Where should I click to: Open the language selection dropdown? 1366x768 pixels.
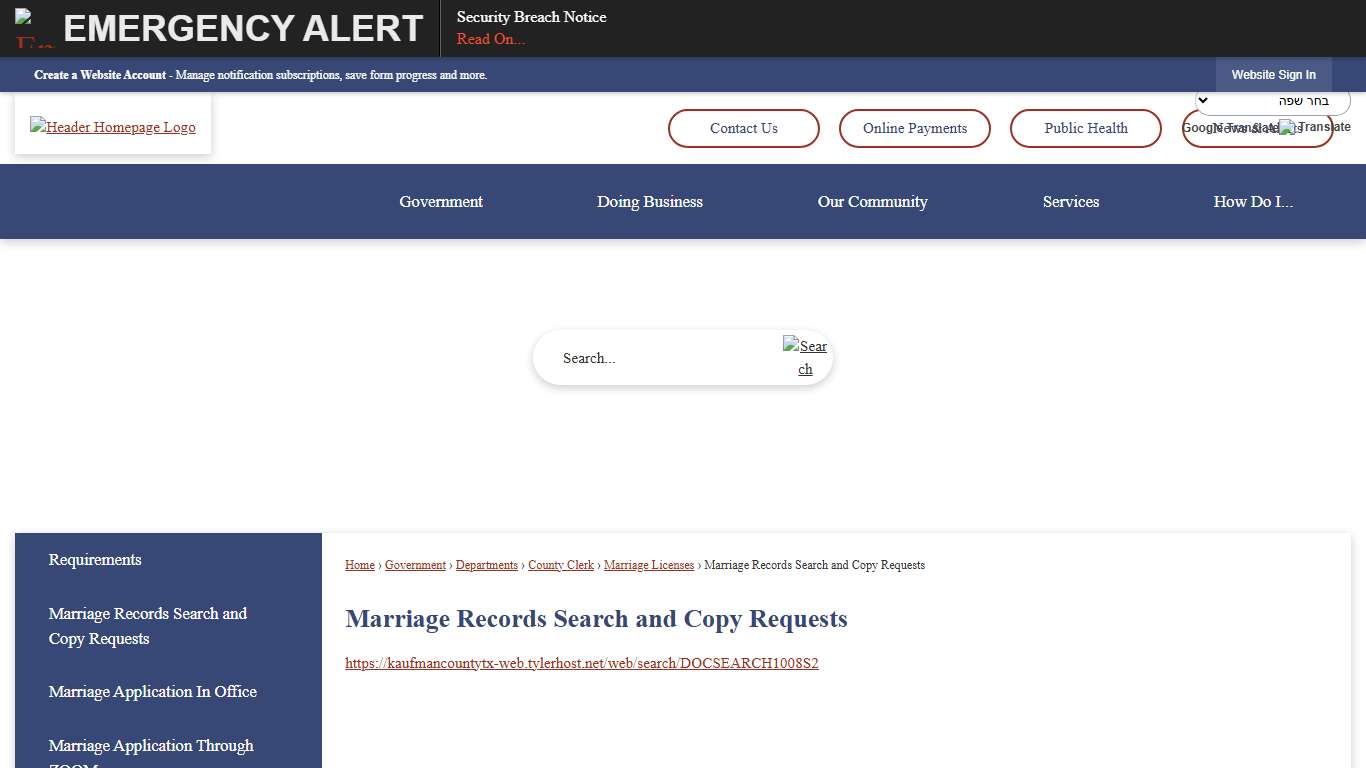(x=1271, y=100)
